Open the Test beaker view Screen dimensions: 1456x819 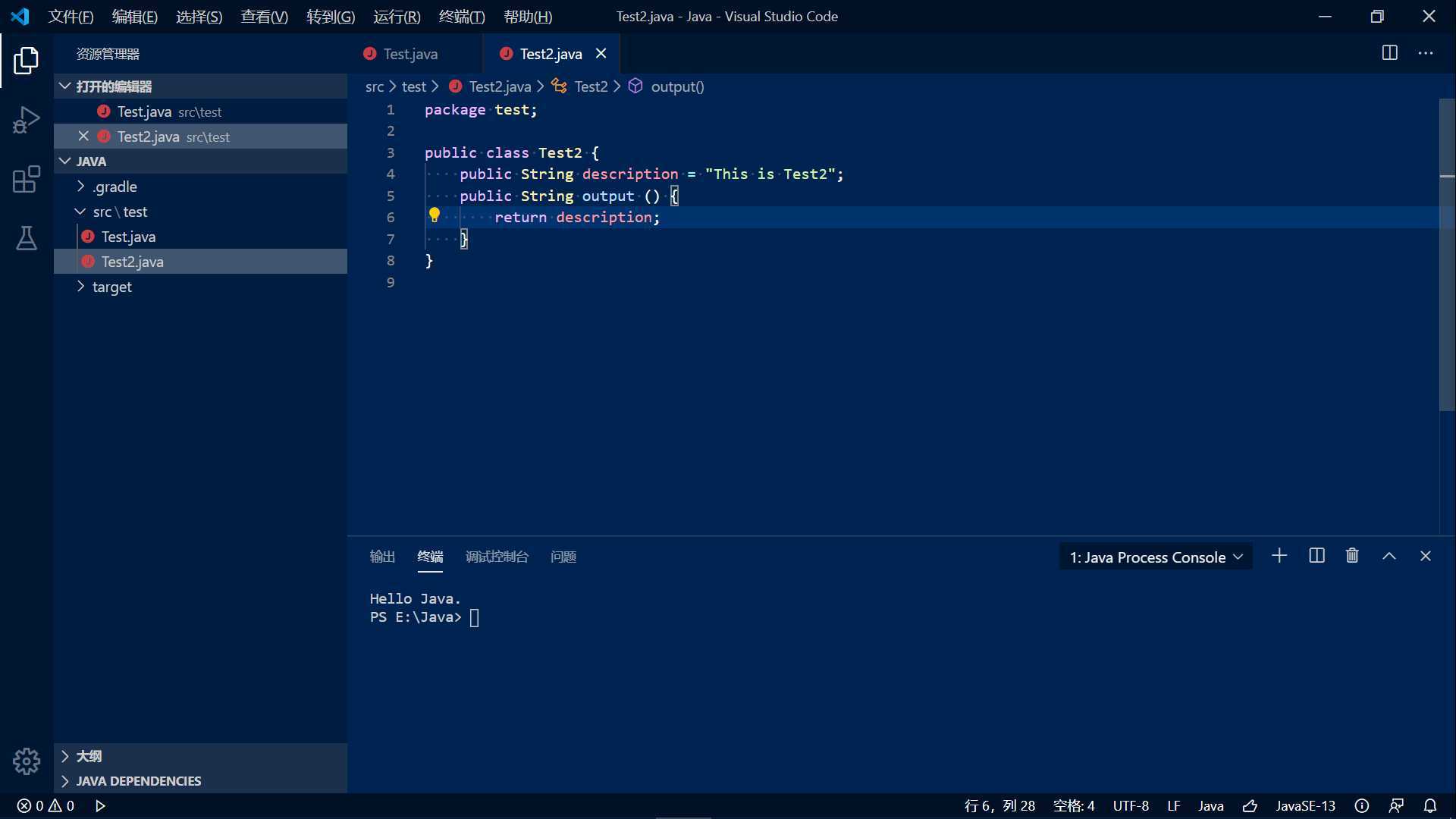(26, 238)
